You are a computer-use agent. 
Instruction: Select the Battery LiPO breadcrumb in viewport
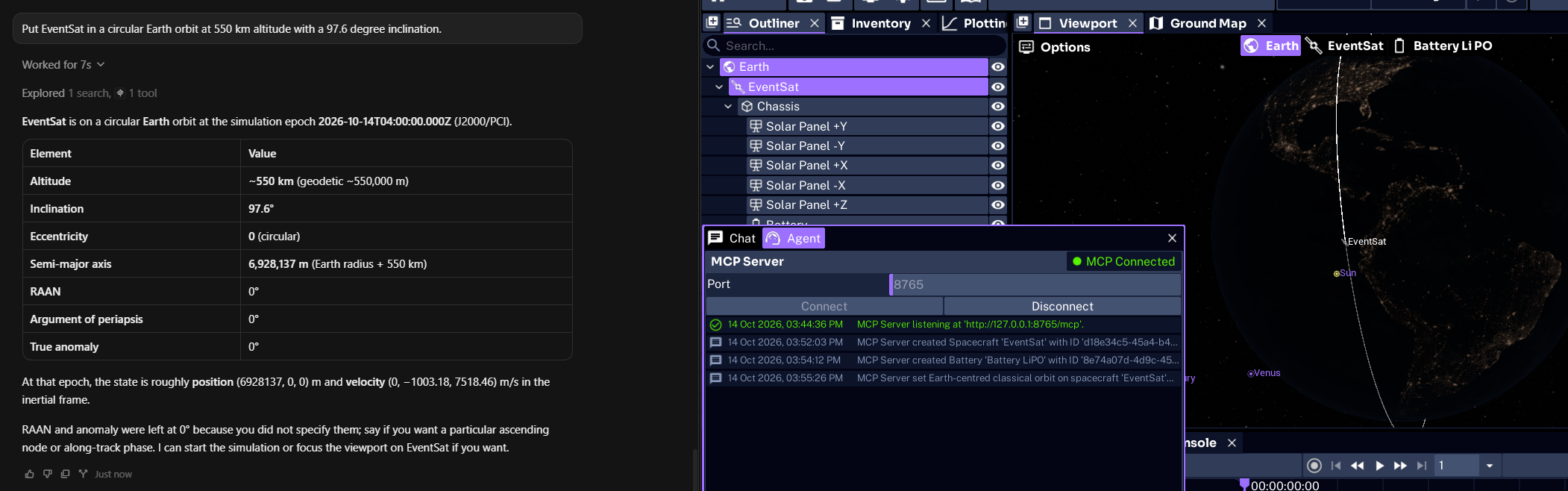pos(1443,46)
